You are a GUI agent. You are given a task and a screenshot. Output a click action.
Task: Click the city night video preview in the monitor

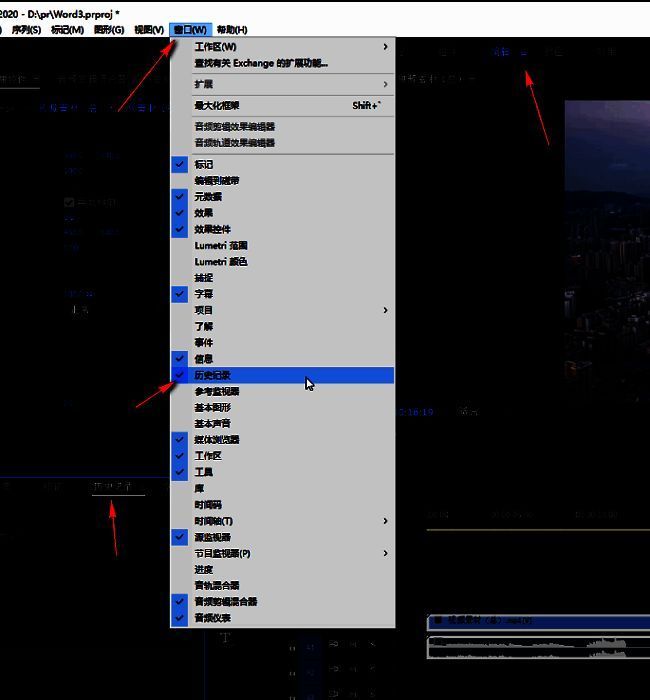pos(606,250)
